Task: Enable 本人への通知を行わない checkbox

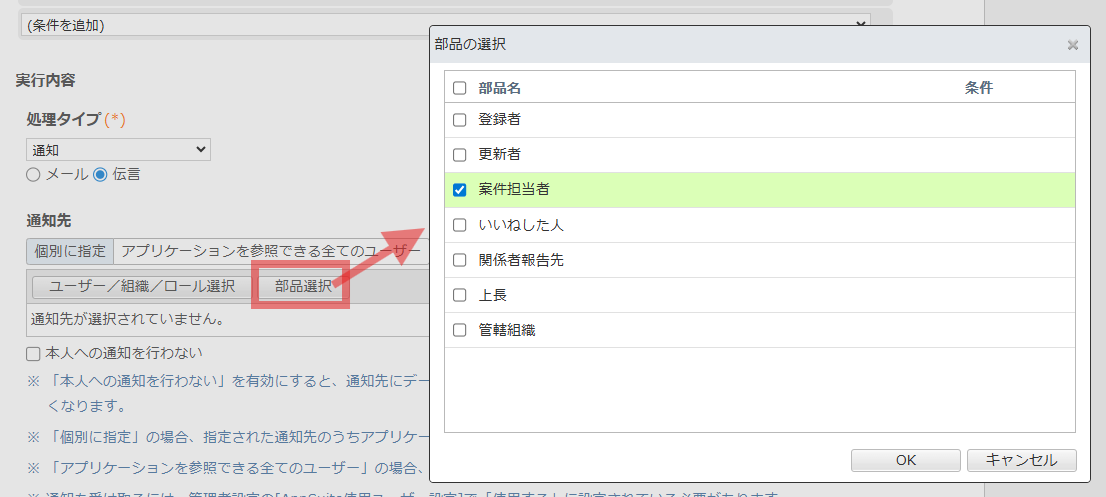Action: 33,353
